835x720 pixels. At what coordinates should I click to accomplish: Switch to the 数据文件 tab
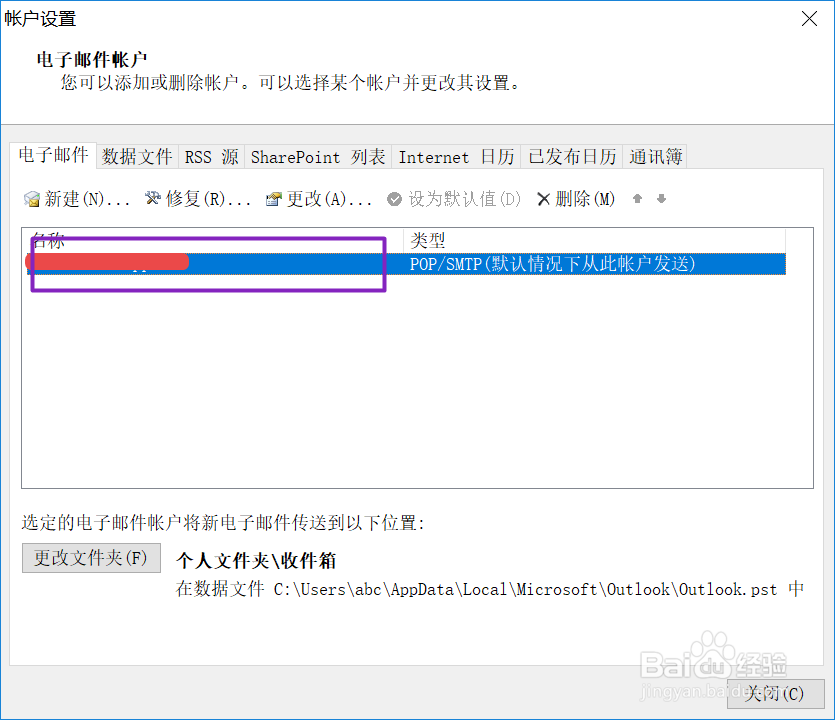(137, 157)
